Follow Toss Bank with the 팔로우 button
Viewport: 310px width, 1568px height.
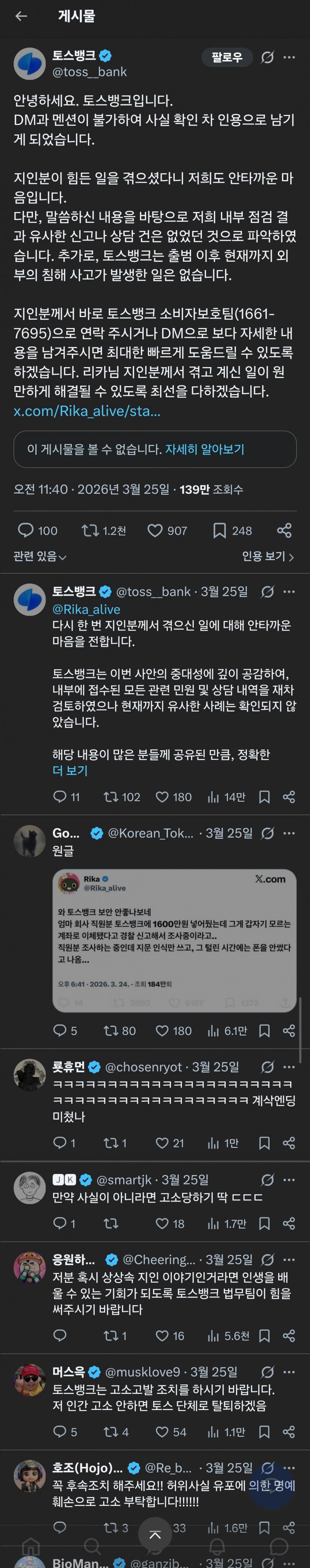[227, 57]
